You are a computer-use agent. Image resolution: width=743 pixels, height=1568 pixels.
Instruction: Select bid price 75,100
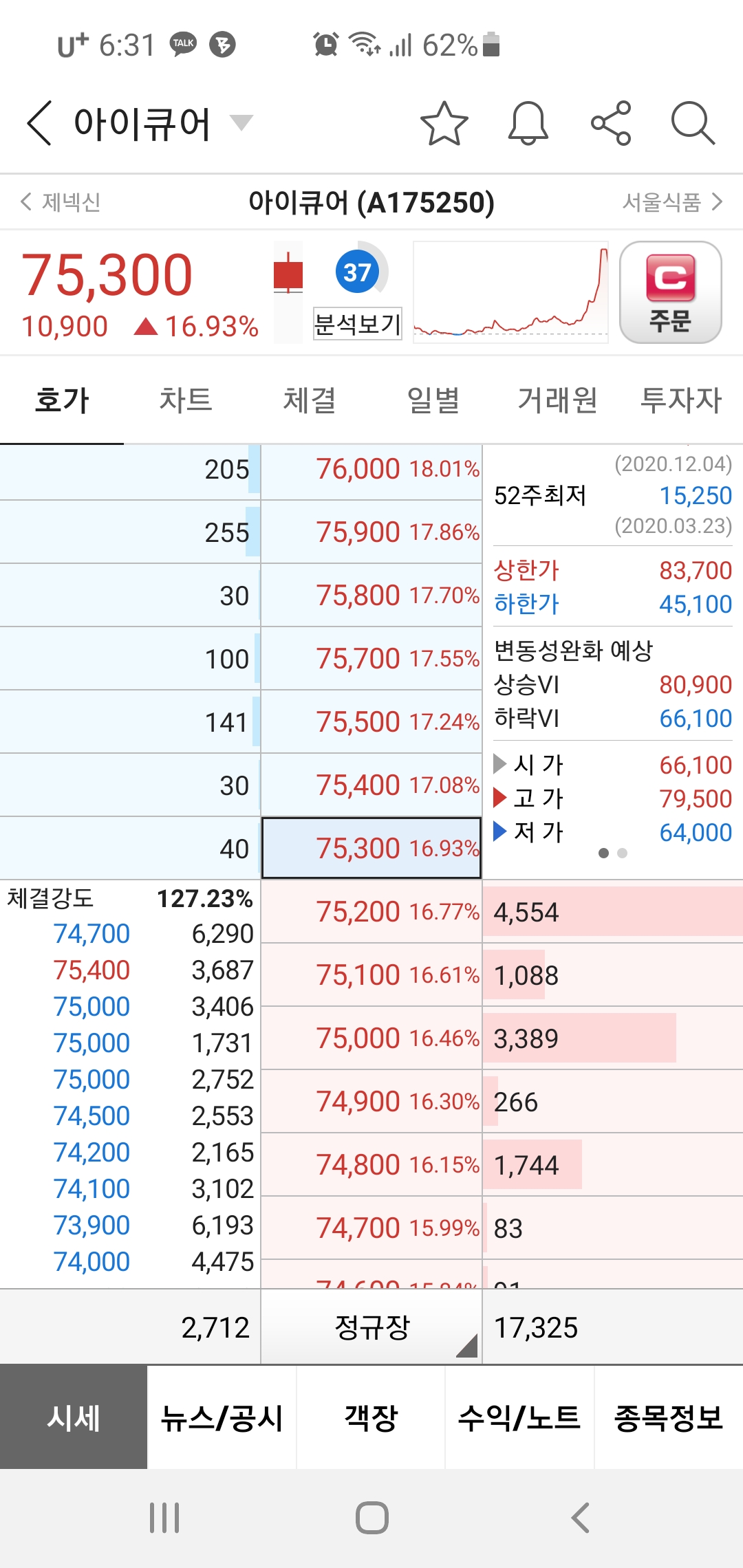point(371,975)
